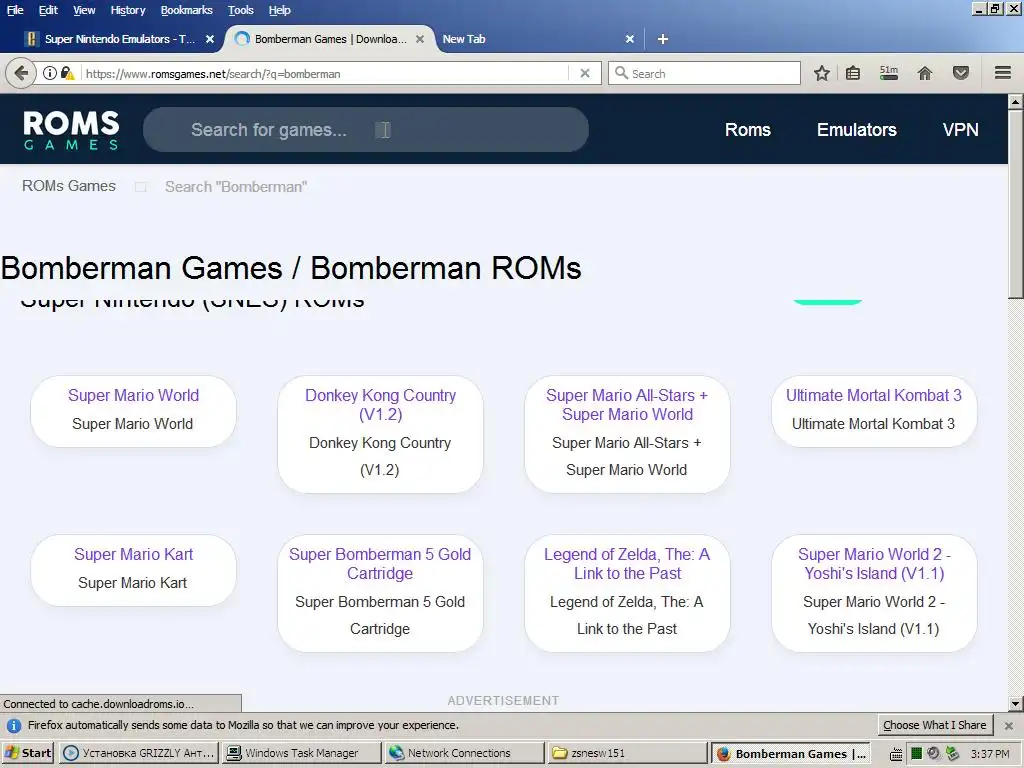Open Super Mario All-Stars + Super Mario World
1024x768 pixels.
[x=627, y=404]
